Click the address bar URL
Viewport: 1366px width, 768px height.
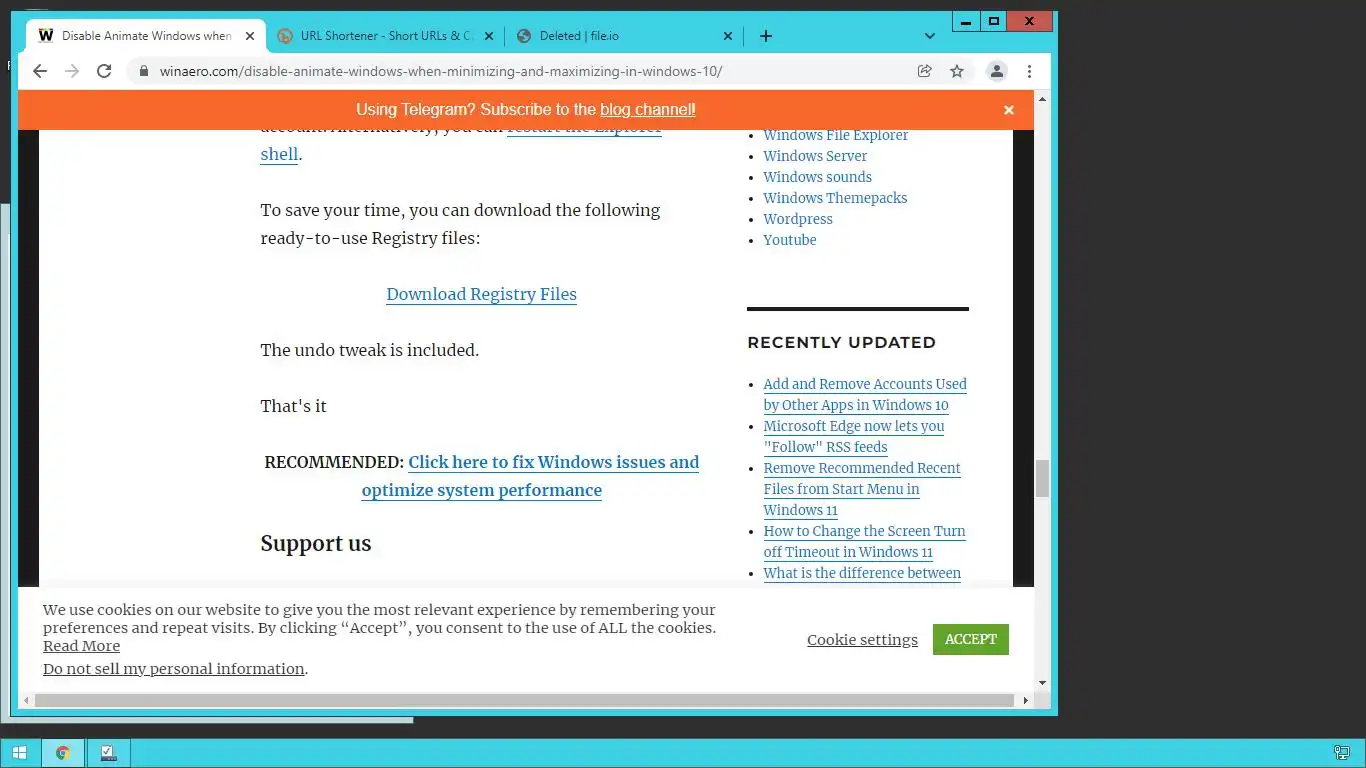pos(441,71)
